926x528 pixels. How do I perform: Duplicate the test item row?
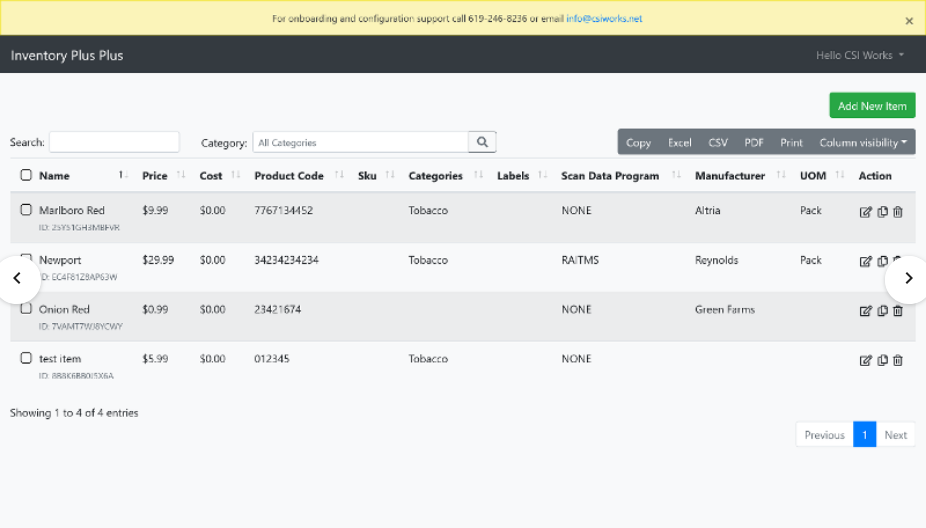(x=882, y=360)
